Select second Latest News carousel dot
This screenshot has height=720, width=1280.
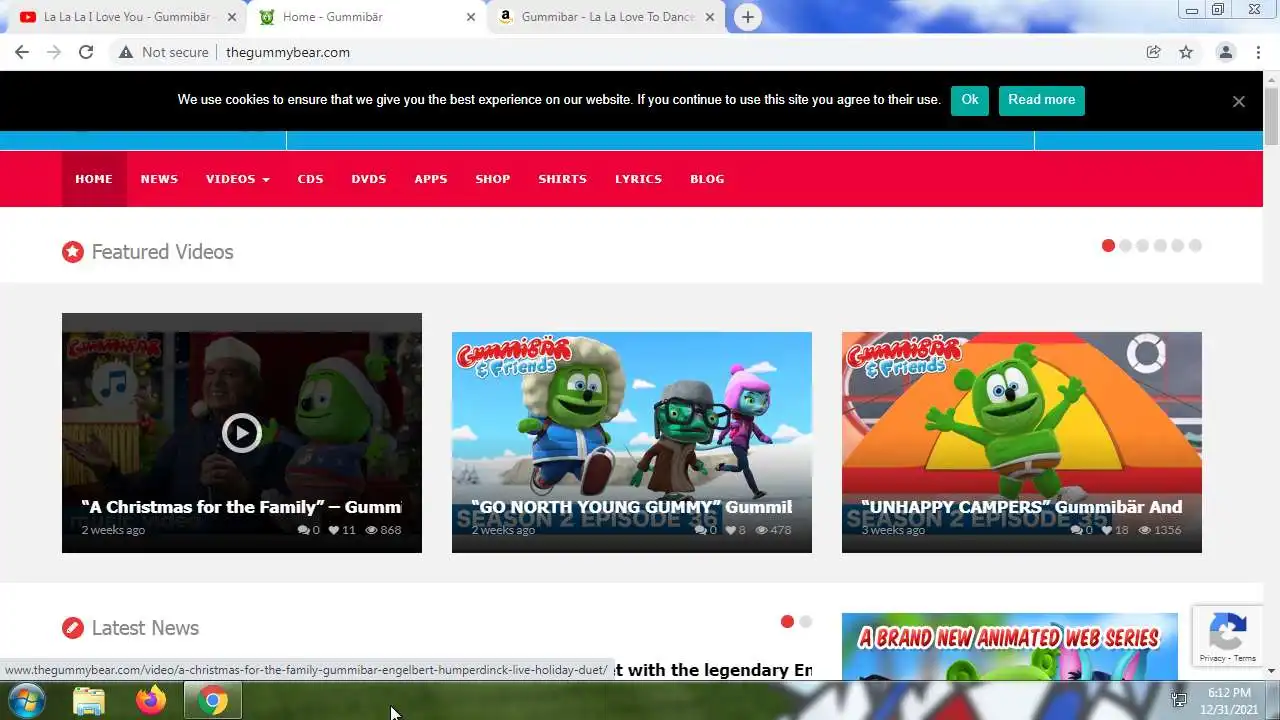[806, 621]
